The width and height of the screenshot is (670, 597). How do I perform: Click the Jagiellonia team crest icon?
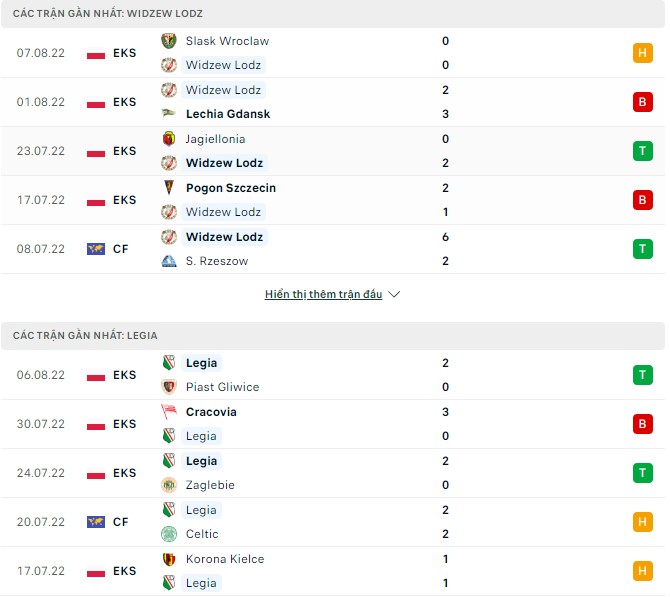pyautogui.click(x=168, y=139)
